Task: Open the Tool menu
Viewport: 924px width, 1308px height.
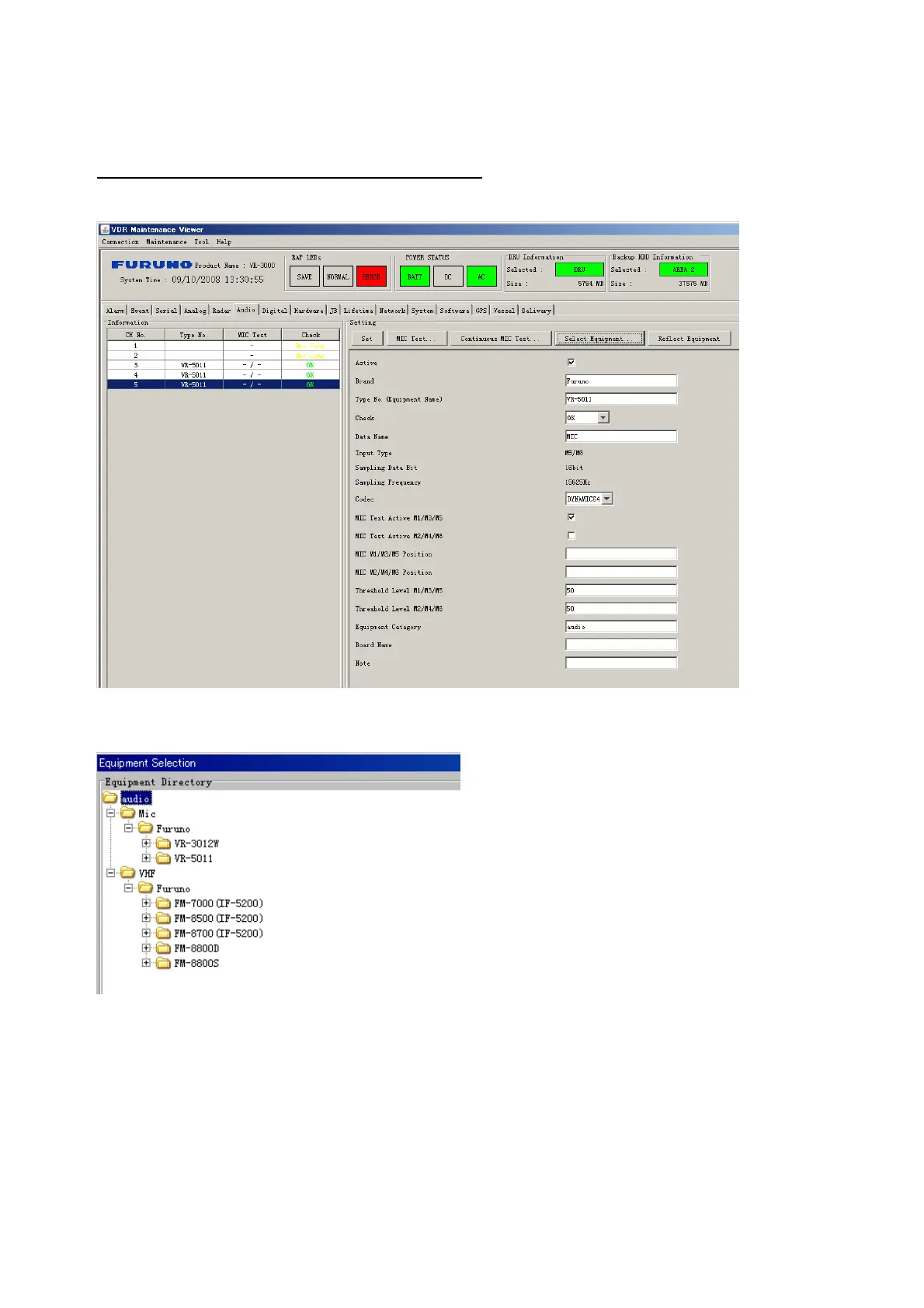Action: (201, 242)
